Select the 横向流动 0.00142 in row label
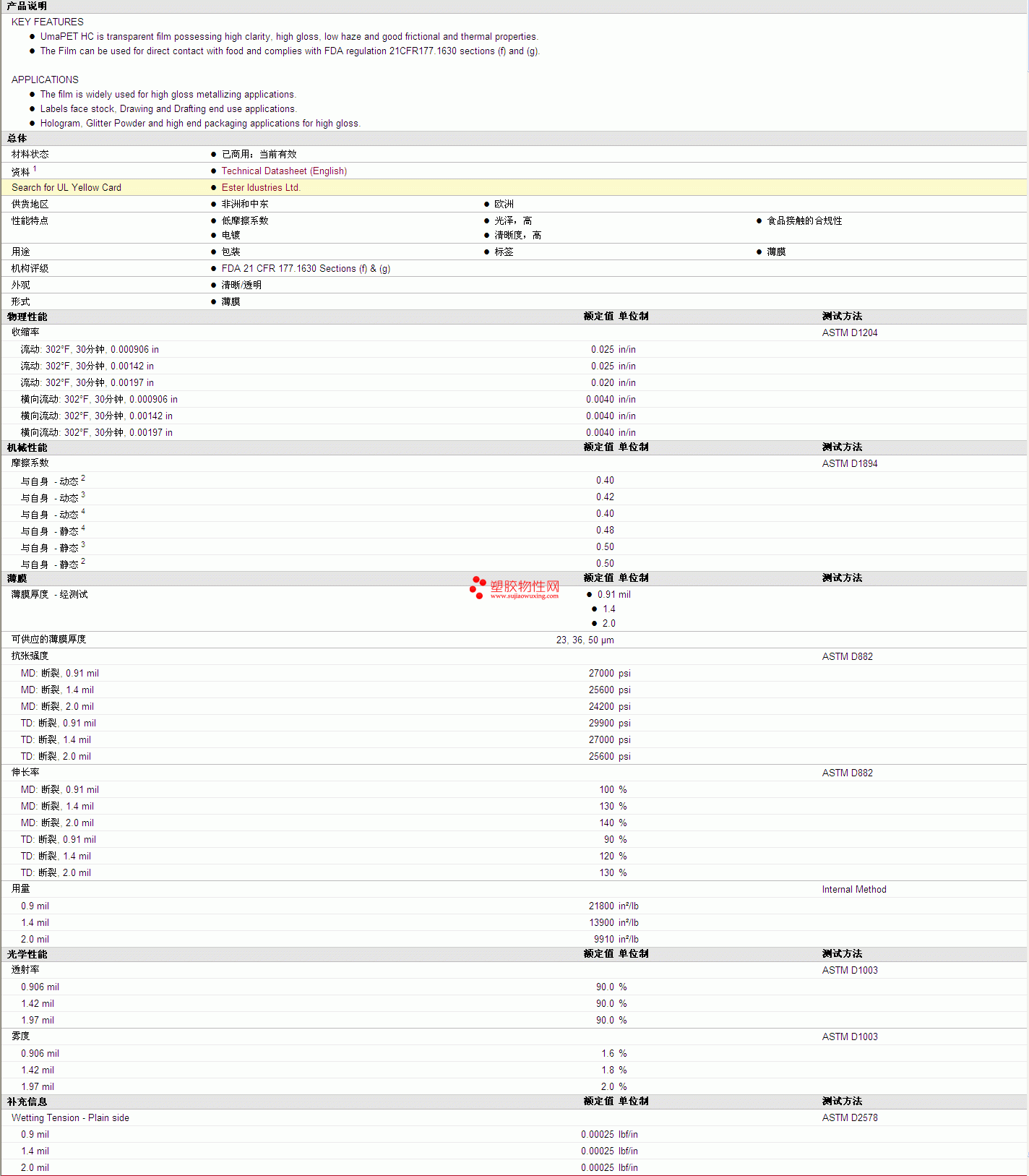This screenshot has height=1176, width=1029. [96, 416]
